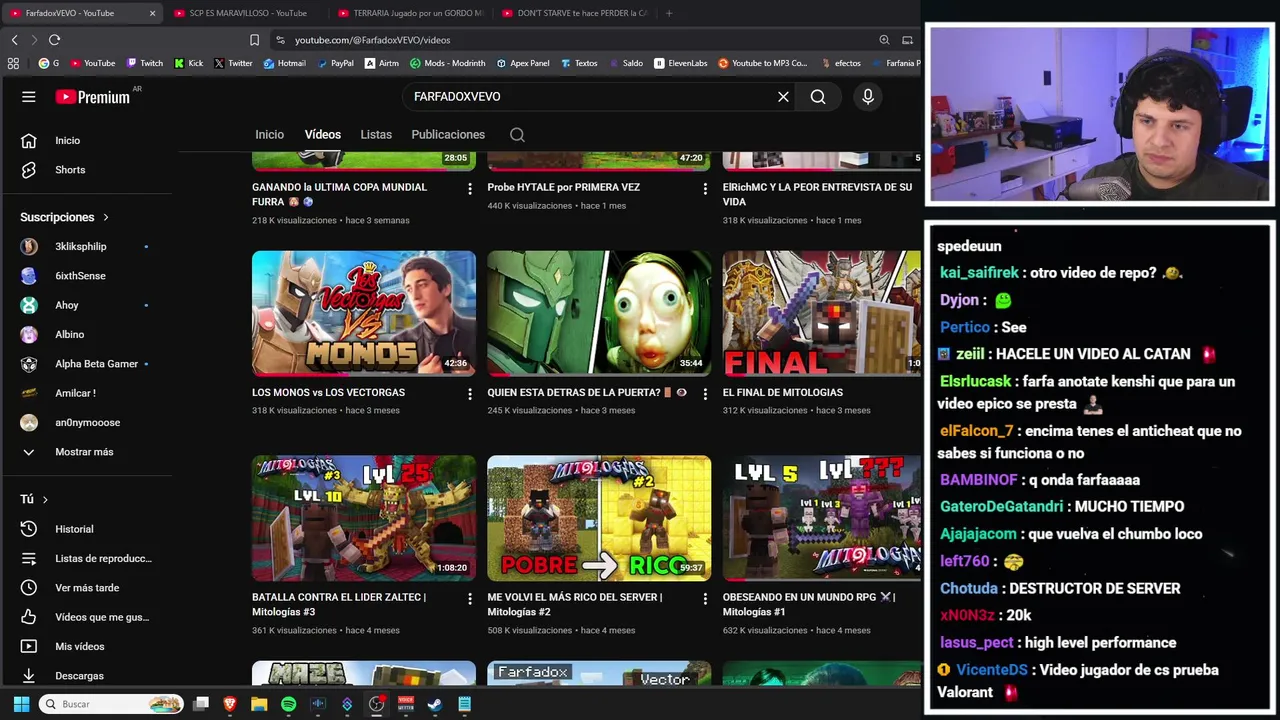Open Alpha Beta Gamer subscription
The image size is (1280, 720).
(x=86, y=364)
